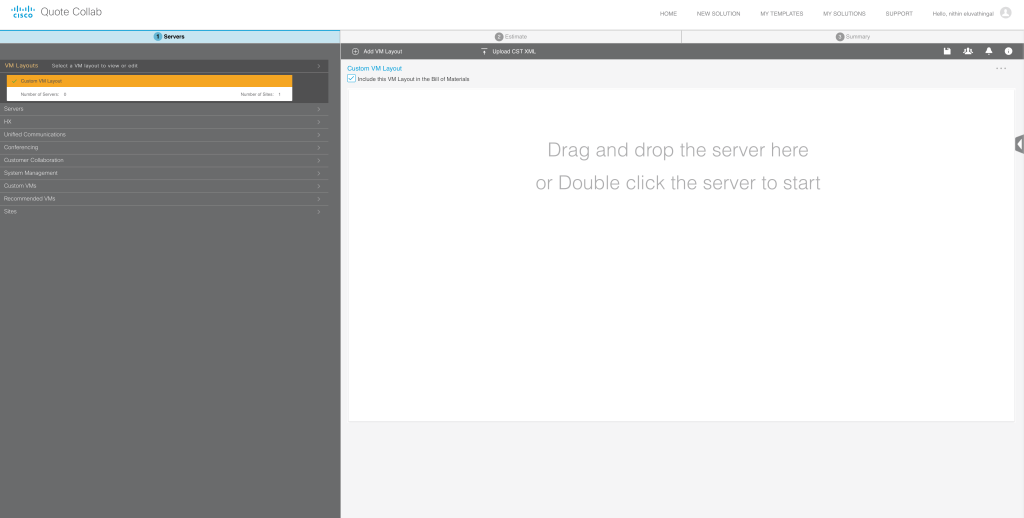Open the users group sharing icon

pyautogui.click(x=968, y=51)
